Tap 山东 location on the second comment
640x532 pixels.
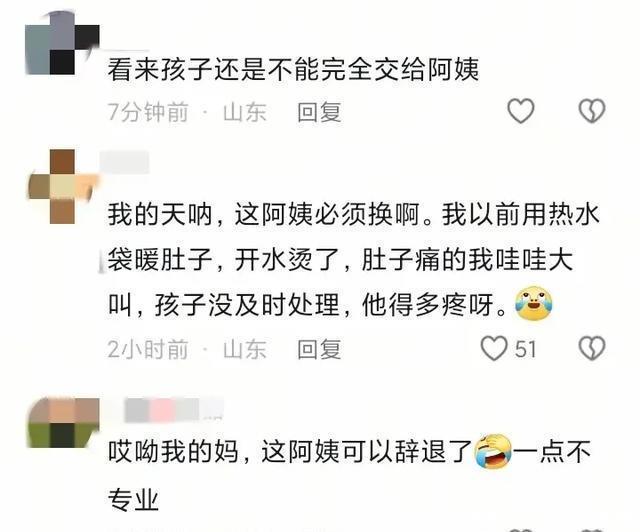(x=244, y=349)
